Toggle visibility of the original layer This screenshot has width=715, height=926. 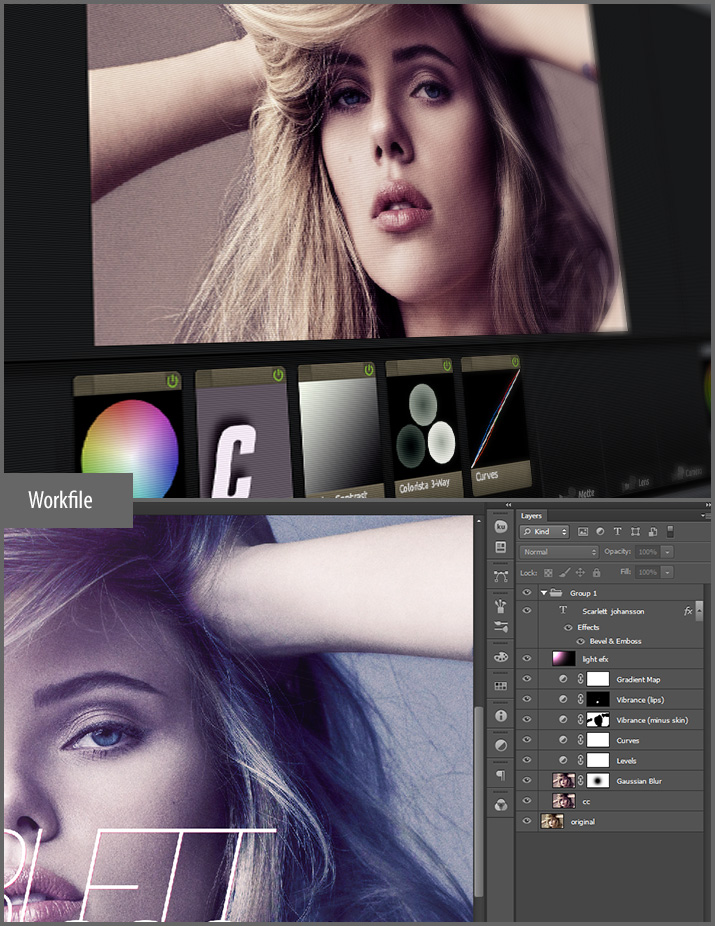527,821
